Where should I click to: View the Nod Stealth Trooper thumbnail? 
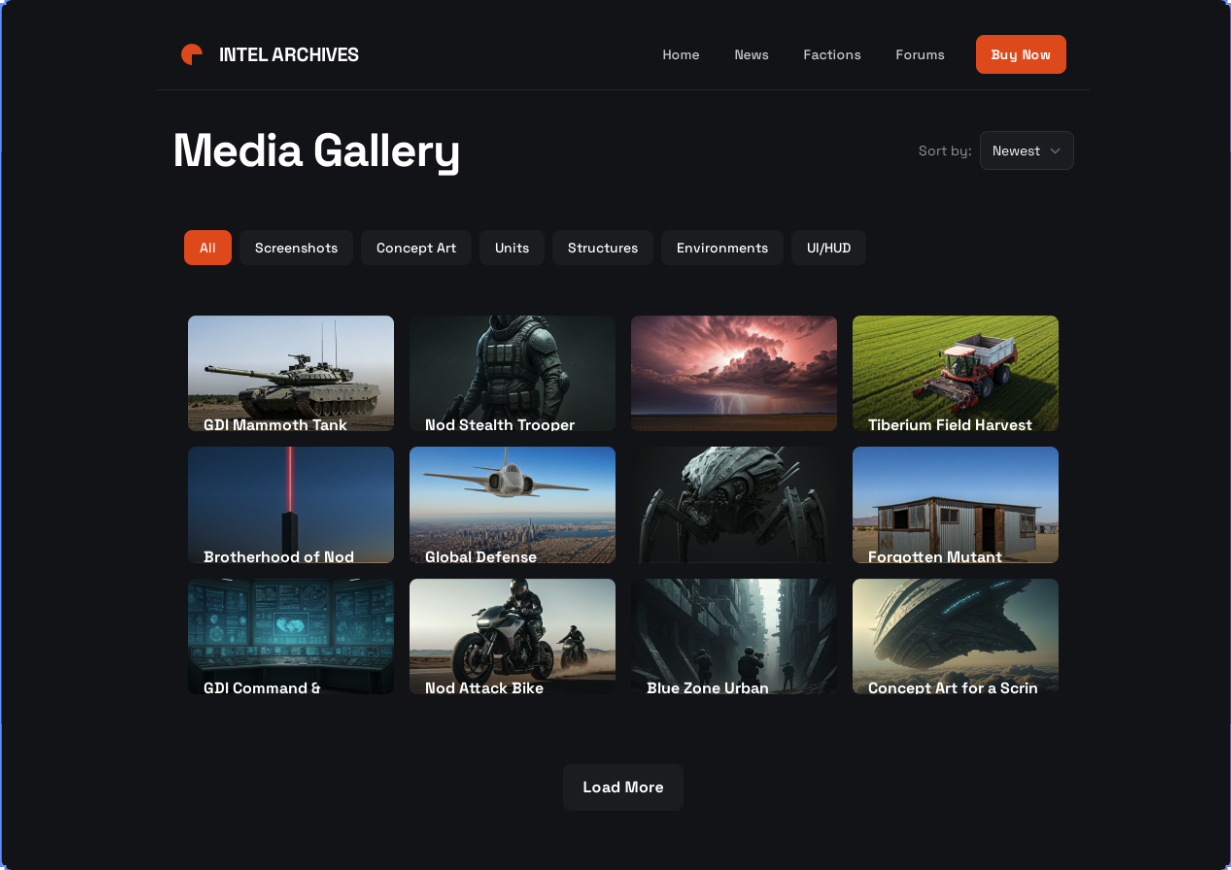click(x=512, y=373)
